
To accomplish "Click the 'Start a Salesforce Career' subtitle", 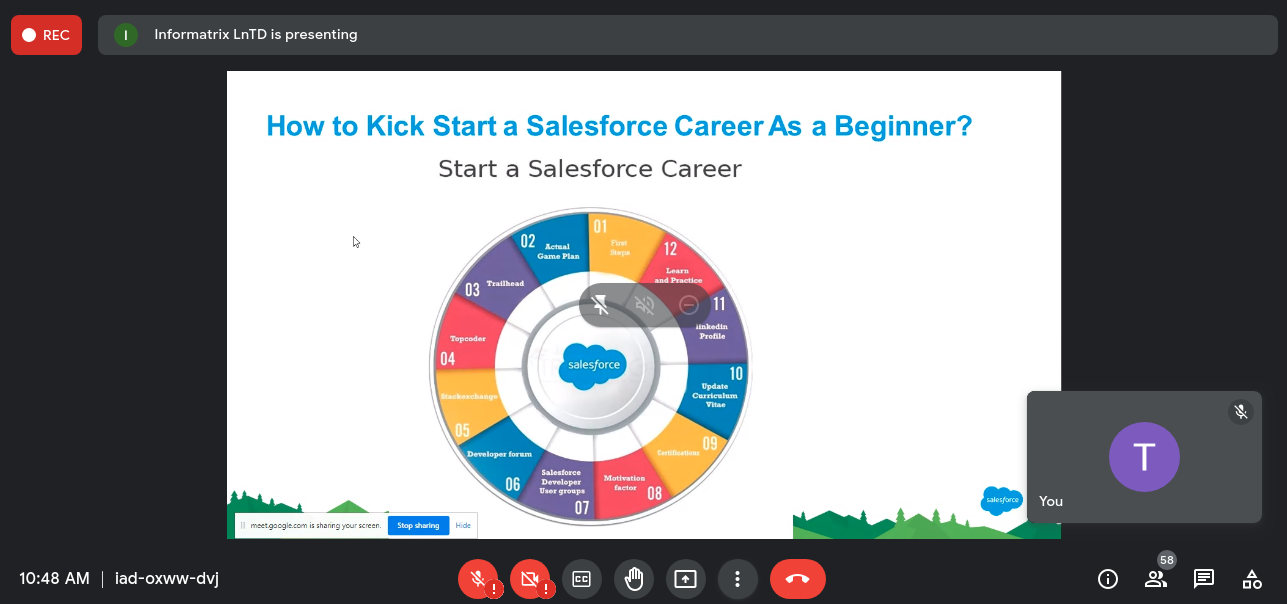I will (590, 169).
